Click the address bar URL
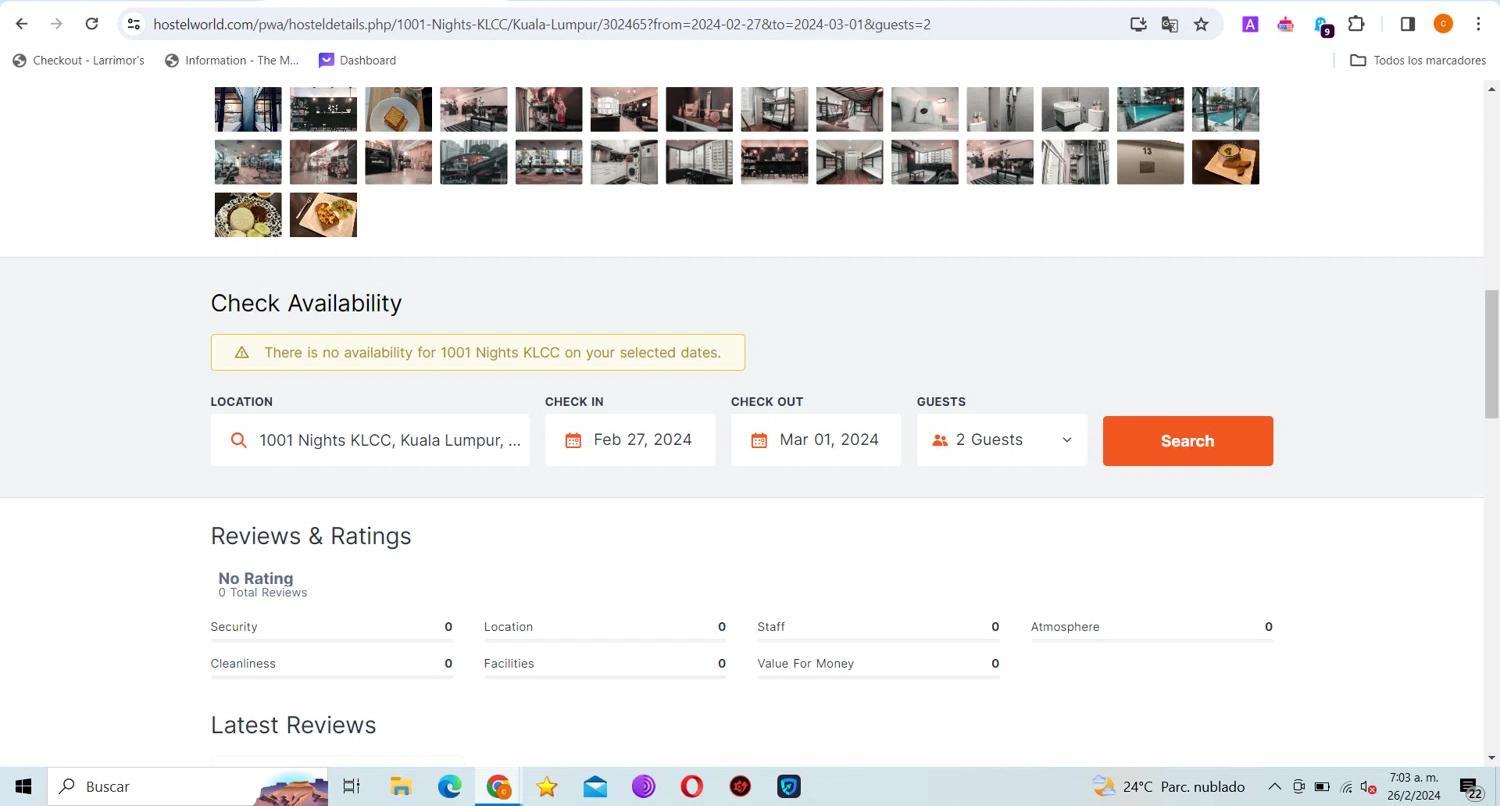Viewport: 1500px width, 806px height. [541, 24]
